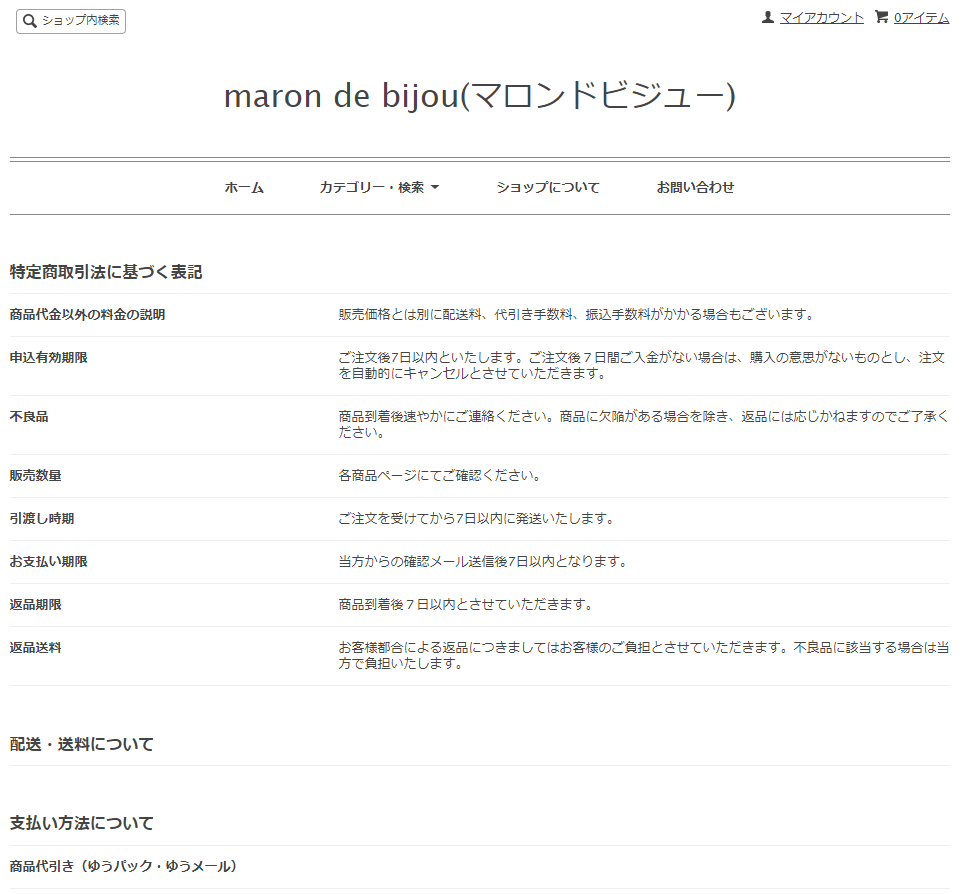Click the 特定商取引法に基づく表記 heading

(x=106, y=272)
